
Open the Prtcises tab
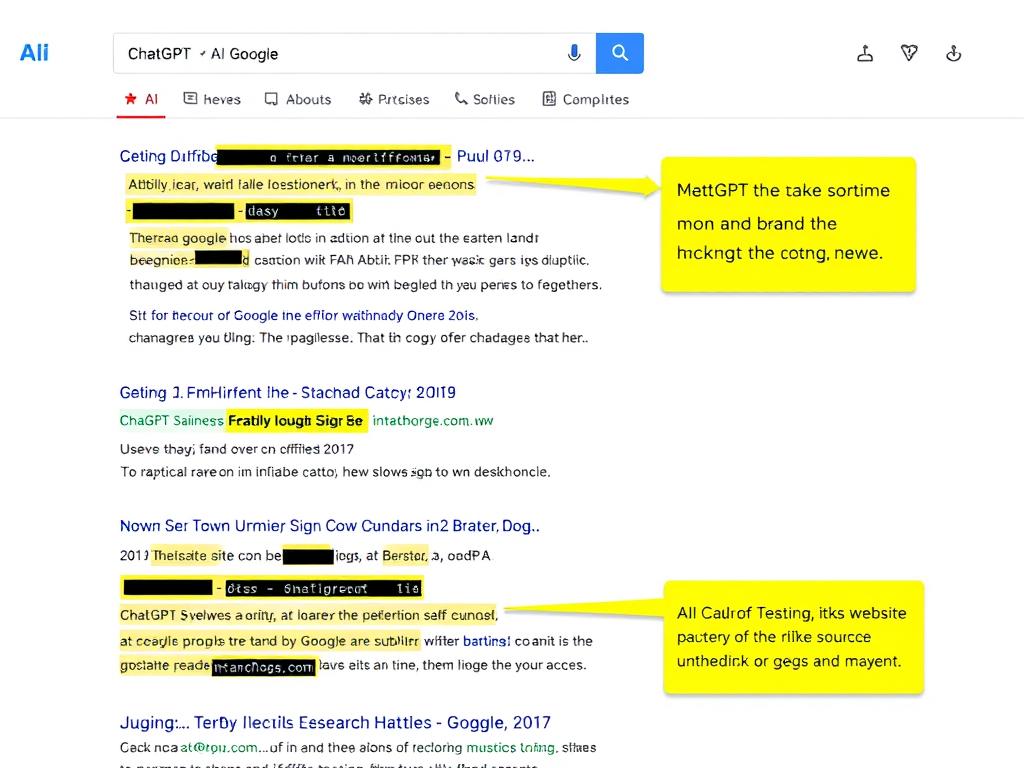coord(393,99)
